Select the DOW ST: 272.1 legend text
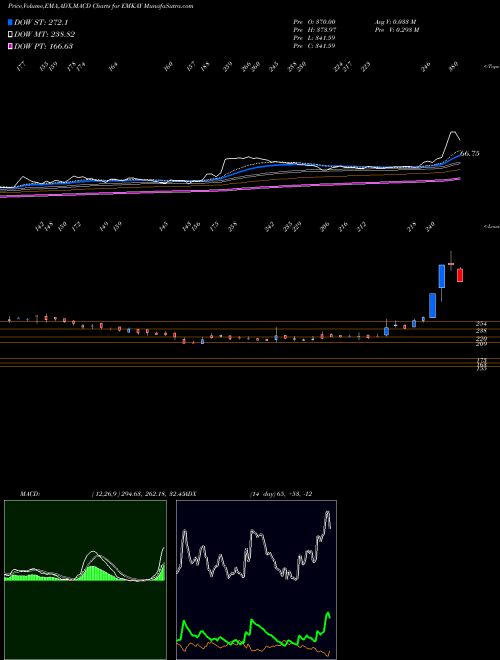Screen dimensions: 500x660 pos(41,22)
